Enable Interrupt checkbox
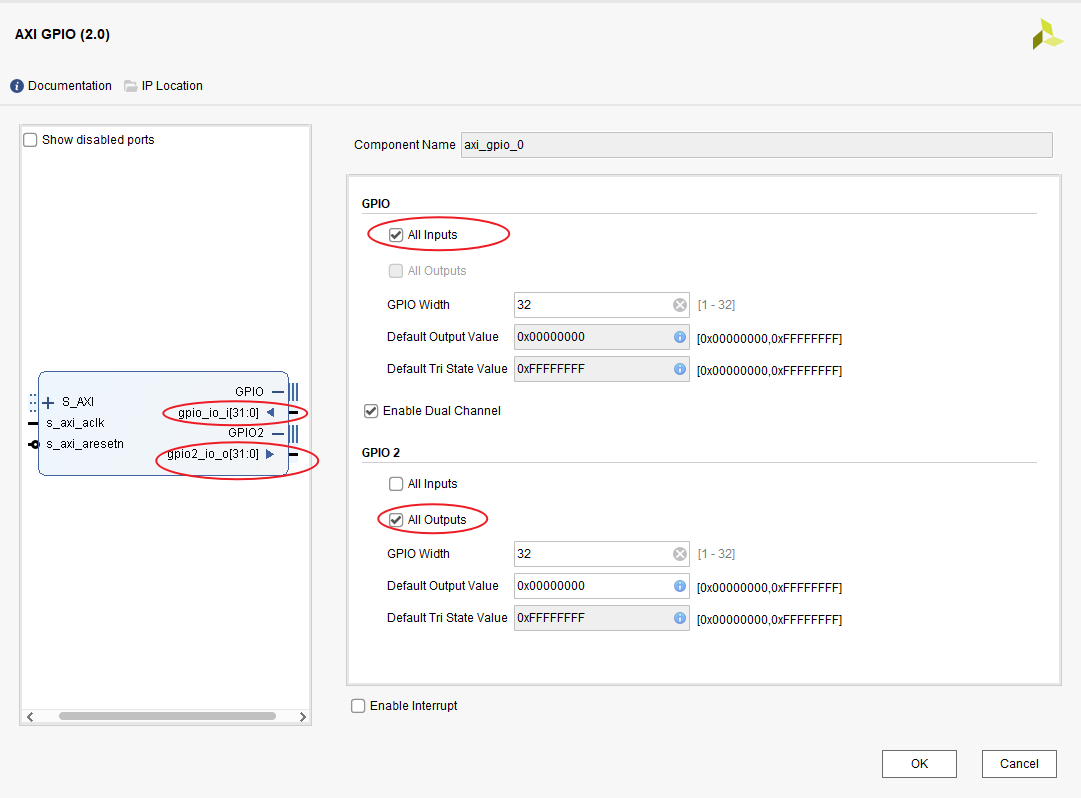This screenshot has width=1081, height=798. point(359,706)
